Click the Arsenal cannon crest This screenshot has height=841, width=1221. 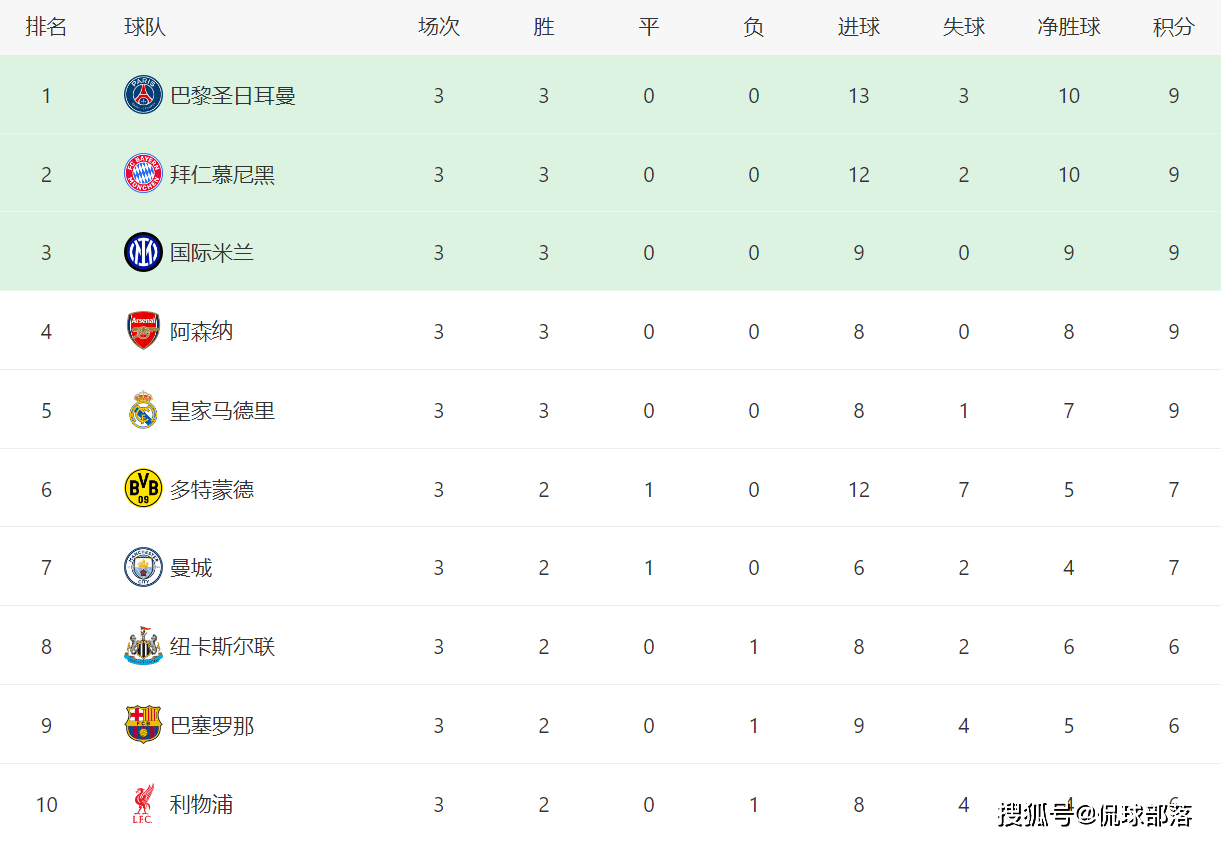(x=143, y=331)
